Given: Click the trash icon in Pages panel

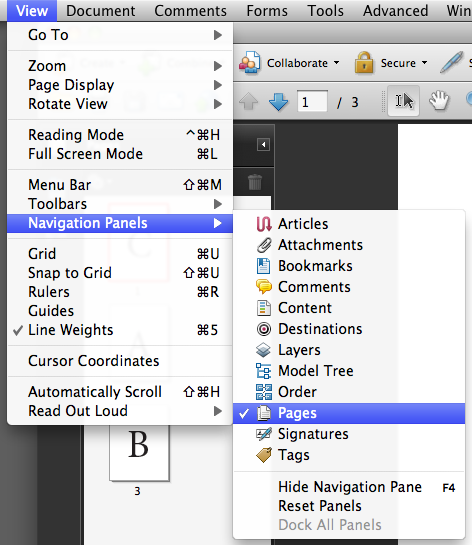Looking at the screenshot, I should (x=255, y=182).
